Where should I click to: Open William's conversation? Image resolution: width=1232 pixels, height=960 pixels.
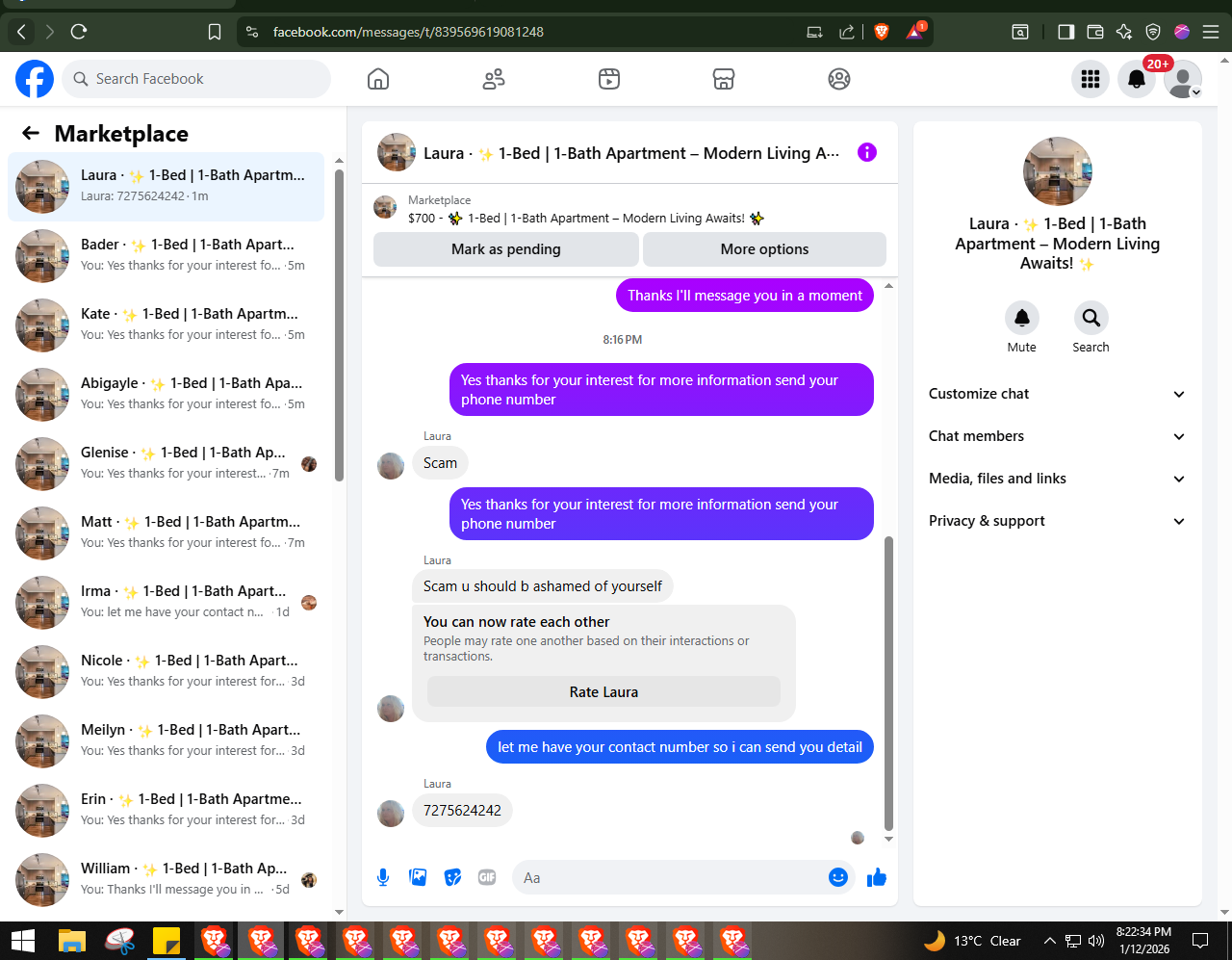[166, 880]
